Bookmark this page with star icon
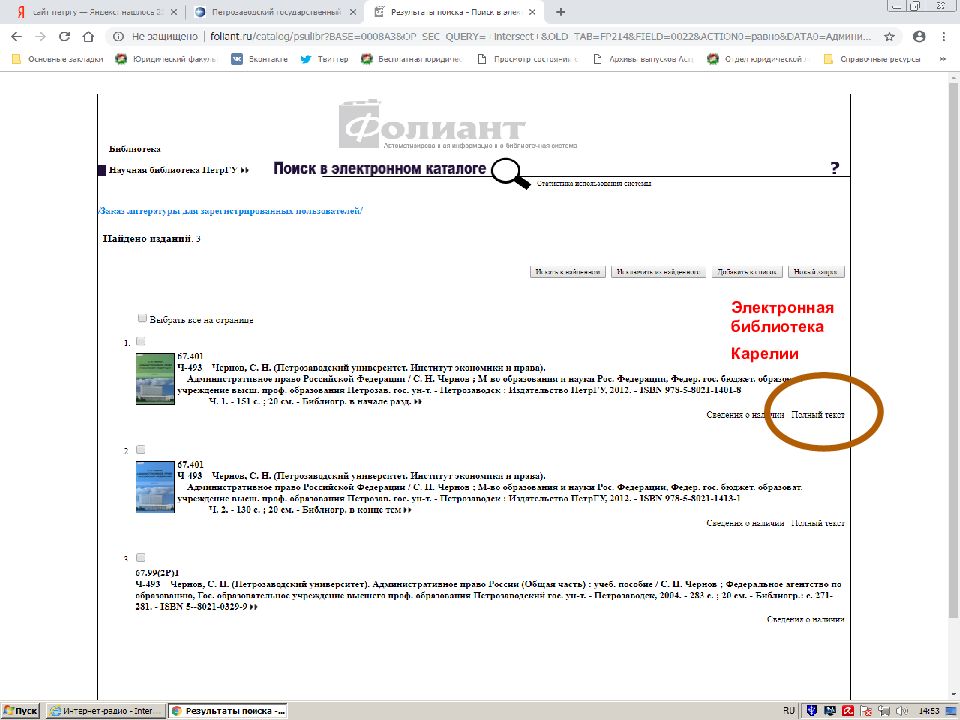This screenshot has height=720, width=960. [x=889, y=36]
